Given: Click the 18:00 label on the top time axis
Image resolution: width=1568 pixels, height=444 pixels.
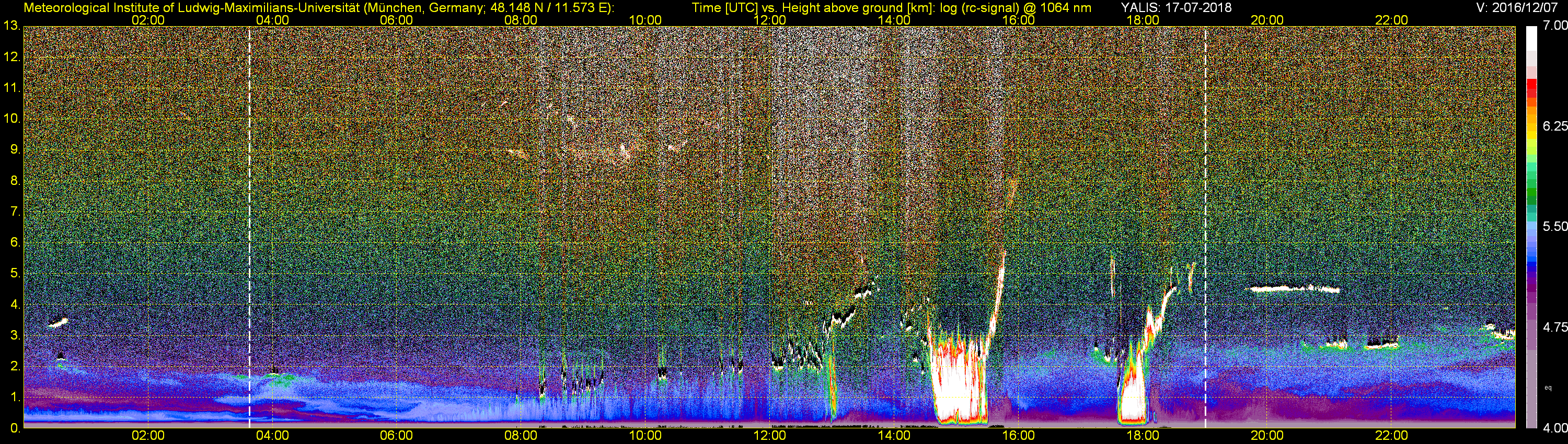Looking at the screenshot, I should pyautogui.click(x=1143, y=20).
